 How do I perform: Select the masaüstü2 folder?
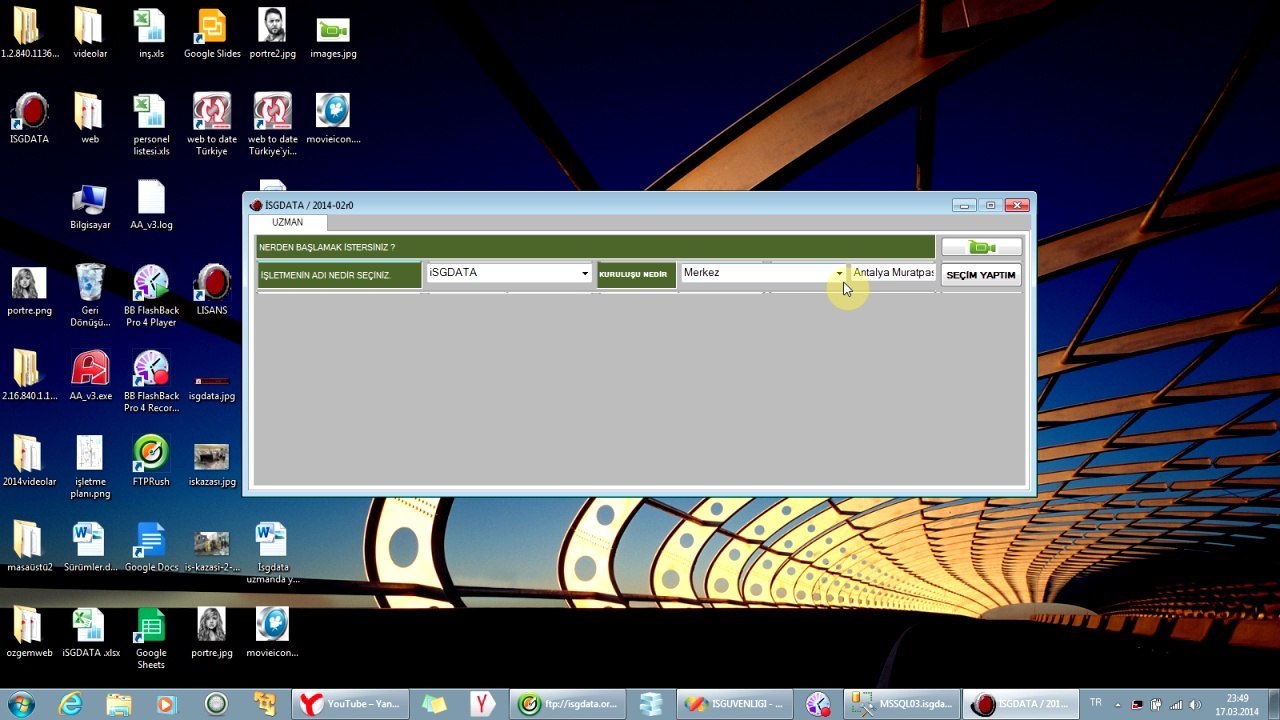[x=29, y=547]
